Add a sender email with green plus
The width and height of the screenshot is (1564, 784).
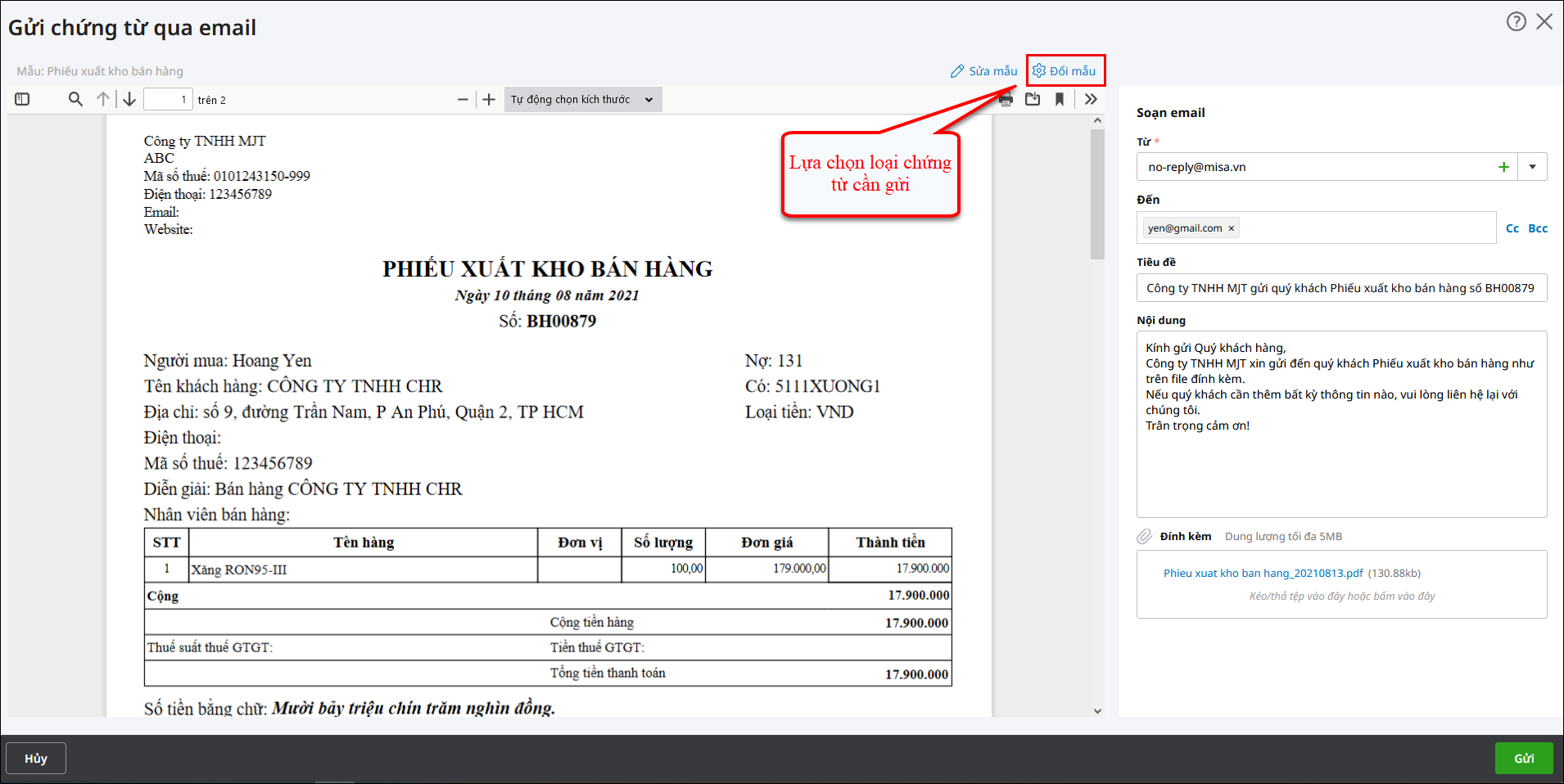tap(1503, 167)
